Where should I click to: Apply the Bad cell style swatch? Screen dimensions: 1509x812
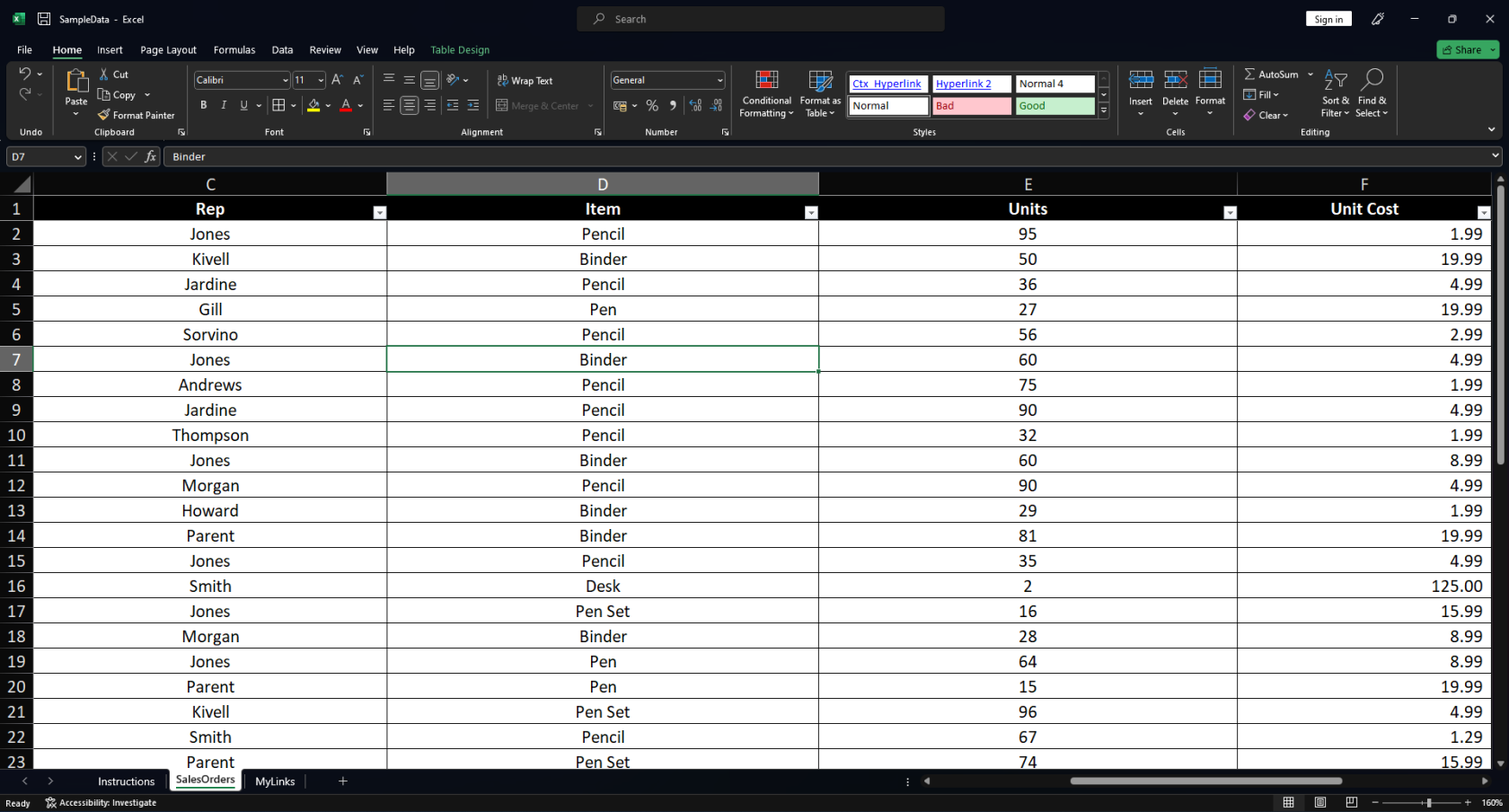971,106
